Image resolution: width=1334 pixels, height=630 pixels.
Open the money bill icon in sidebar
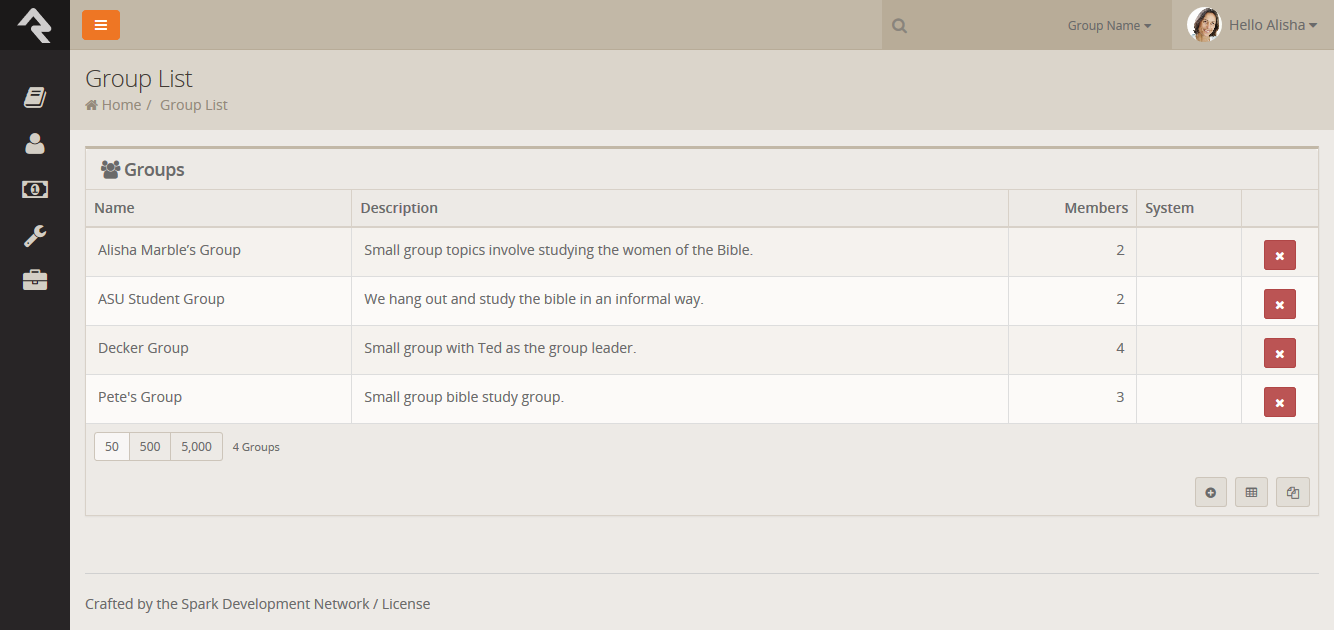[x=35, y=189]
